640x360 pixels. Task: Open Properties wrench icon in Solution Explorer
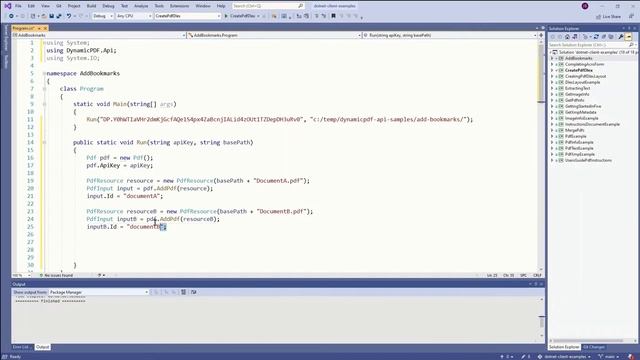point(621,37)
